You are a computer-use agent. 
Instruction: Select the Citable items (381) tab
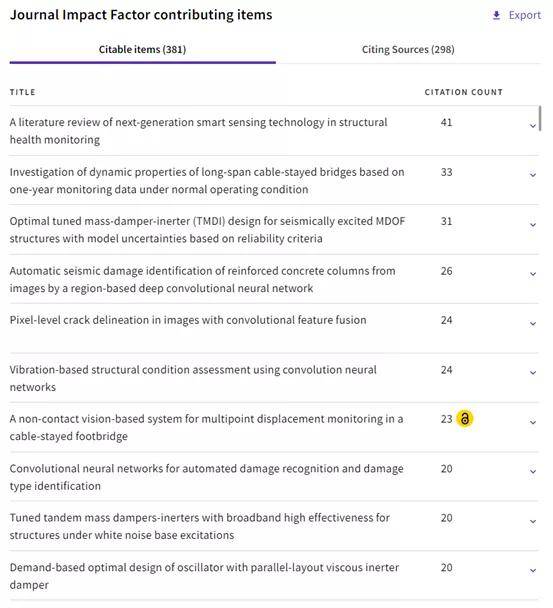coord(142,50)
